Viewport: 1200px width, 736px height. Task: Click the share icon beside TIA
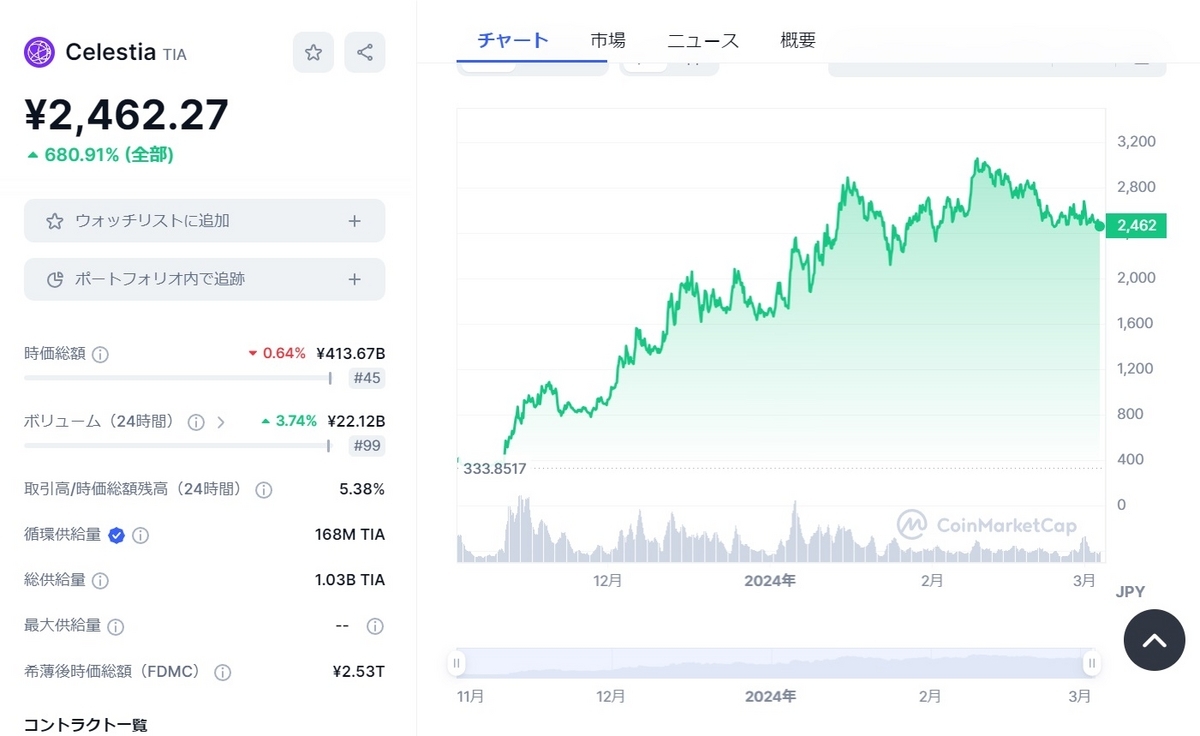point(364,52)
